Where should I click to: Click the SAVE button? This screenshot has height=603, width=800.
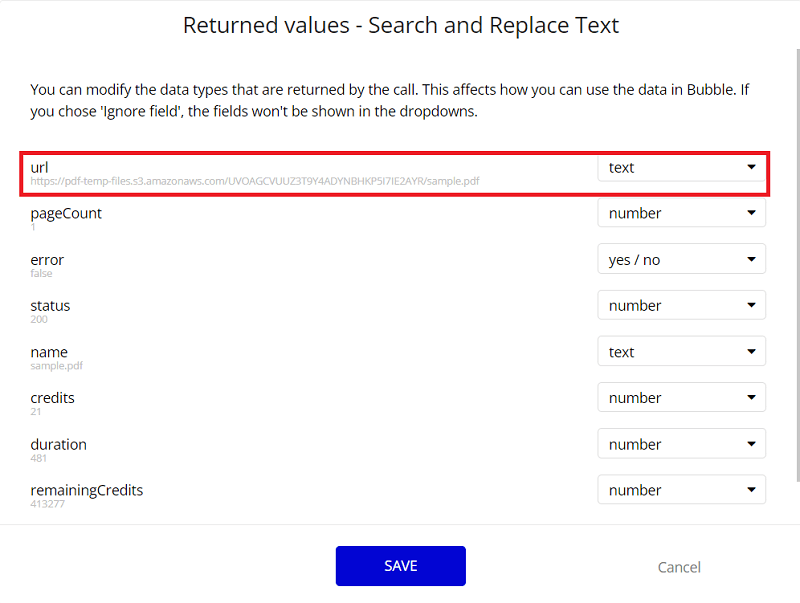[x=400, y=566]
